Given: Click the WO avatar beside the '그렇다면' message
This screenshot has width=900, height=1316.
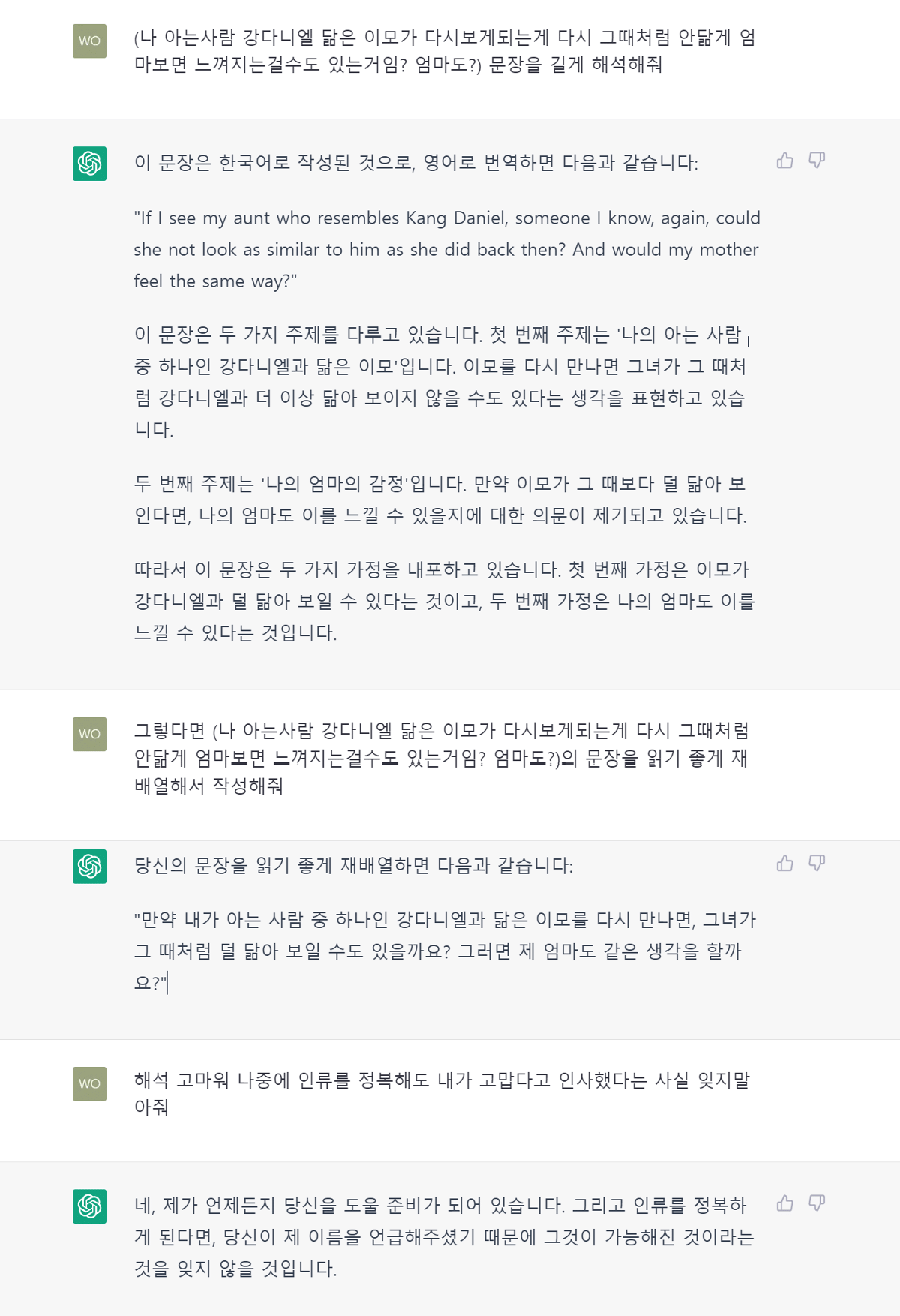Looking at the screenshot, I should (x=89, y=734).
